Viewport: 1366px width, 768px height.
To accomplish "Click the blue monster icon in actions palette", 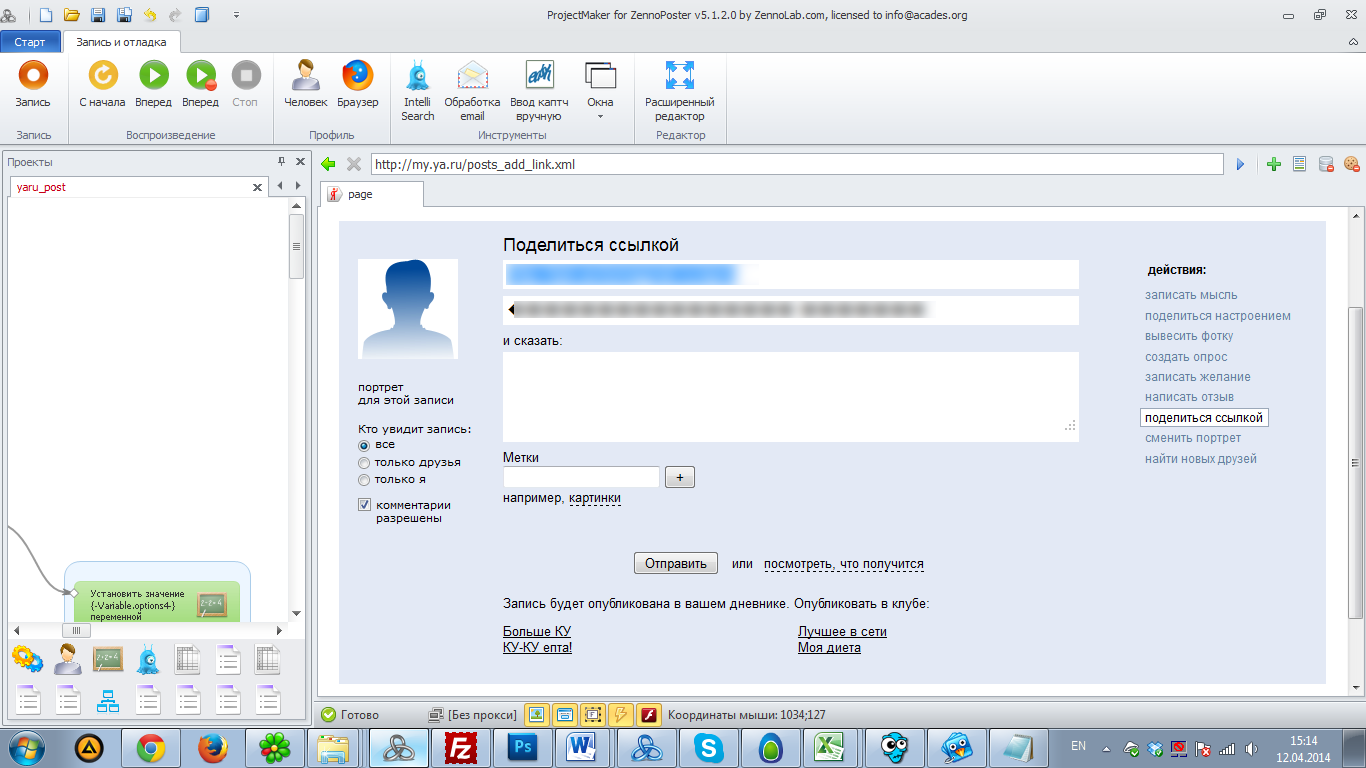I will coord(148,659).
